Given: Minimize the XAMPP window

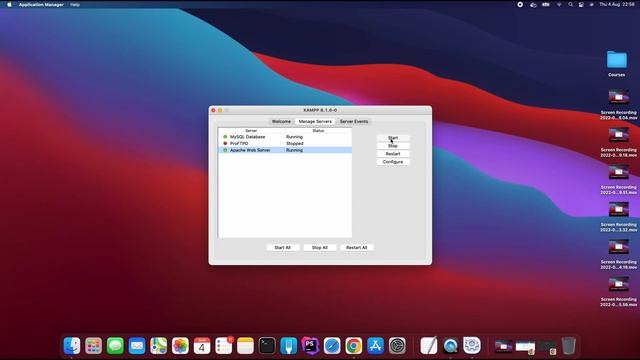Looking at the screenshot, I should (220, 110).
